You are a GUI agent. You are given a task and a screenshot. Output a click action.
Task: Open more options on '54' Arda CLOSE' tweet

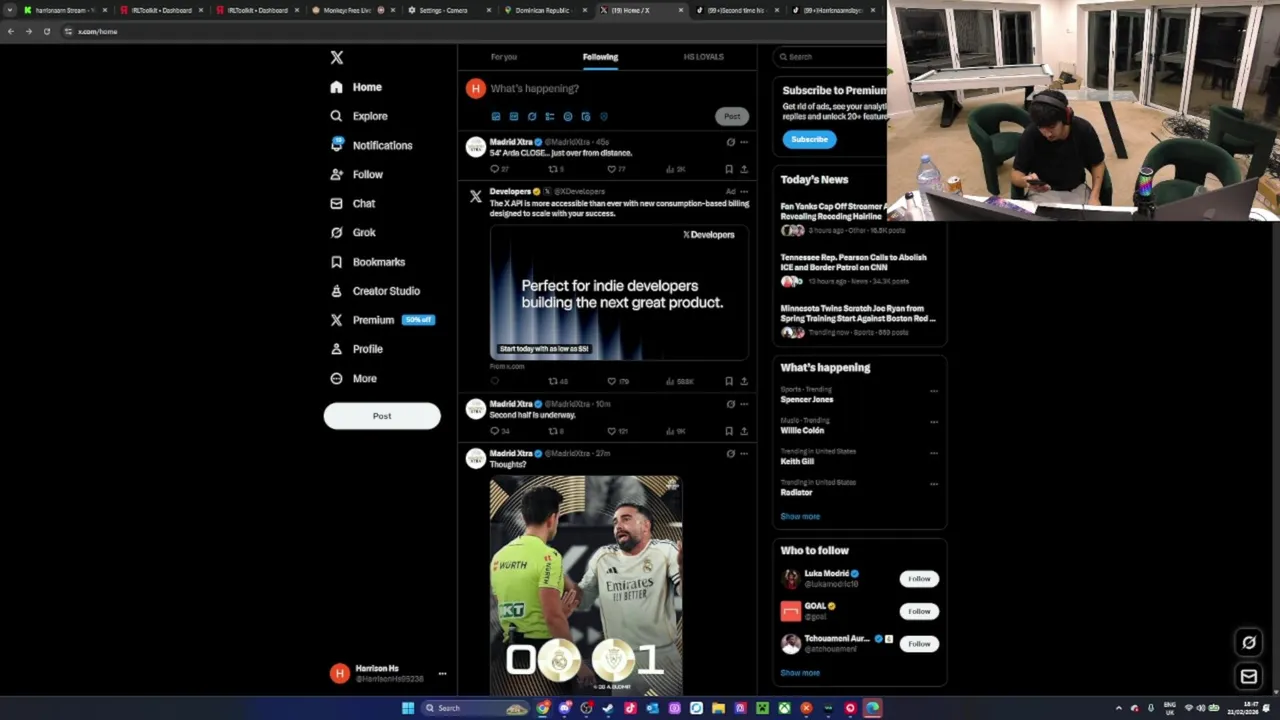[744, 142]
